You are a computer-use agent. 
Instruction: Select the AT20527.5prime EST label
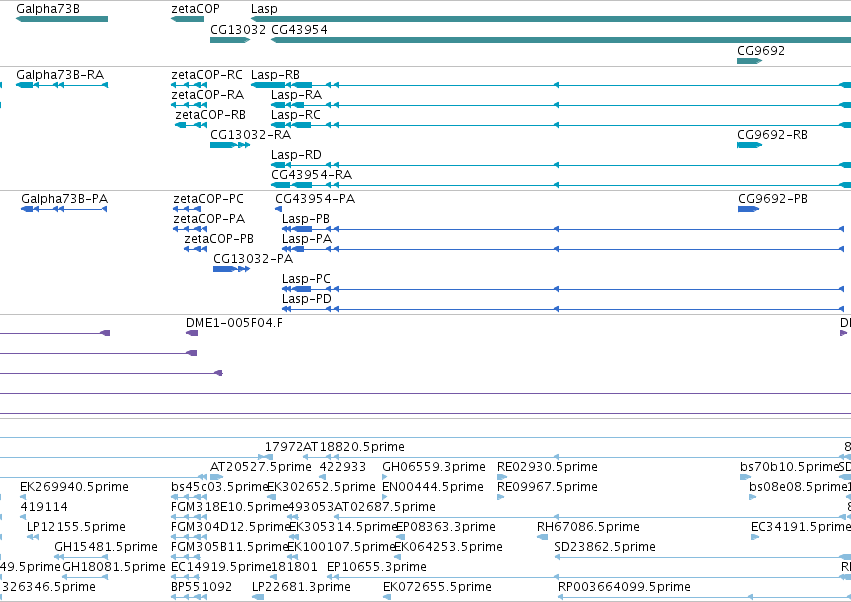(261, 467)
